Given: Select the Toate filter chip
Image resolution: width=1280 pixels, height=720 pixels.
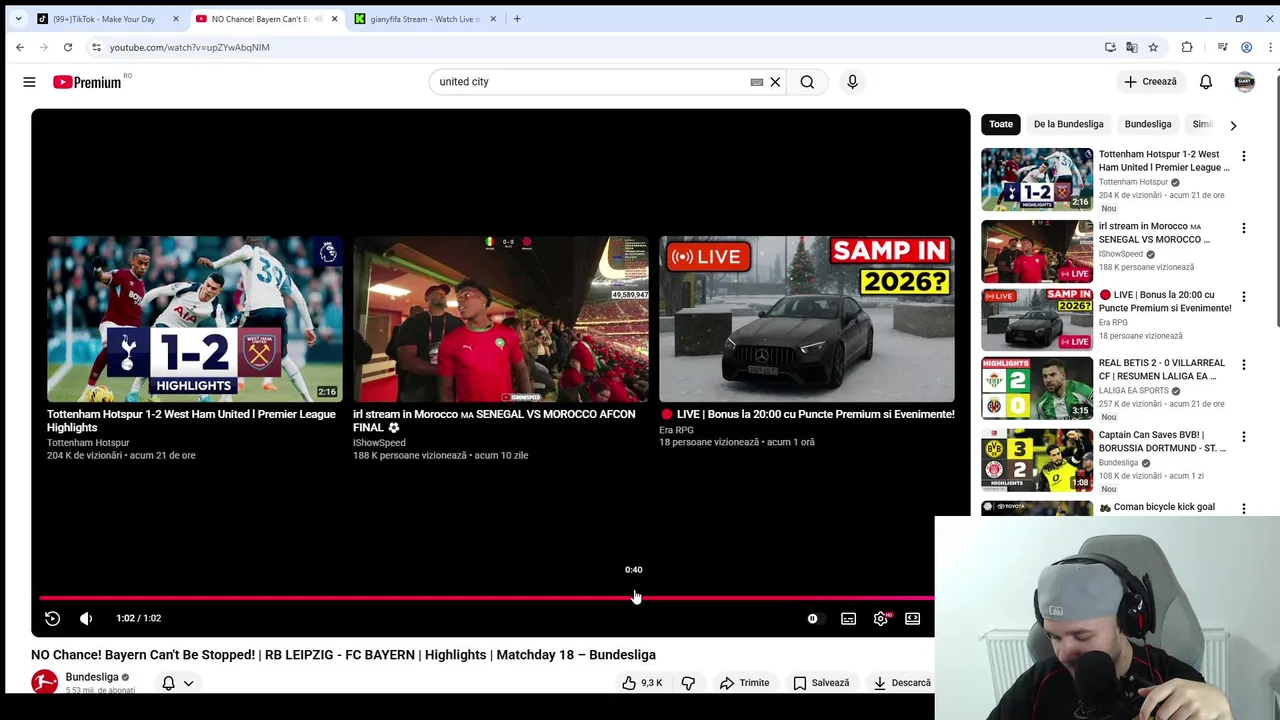Looking at the screenshot, I should pos(1001,124).
